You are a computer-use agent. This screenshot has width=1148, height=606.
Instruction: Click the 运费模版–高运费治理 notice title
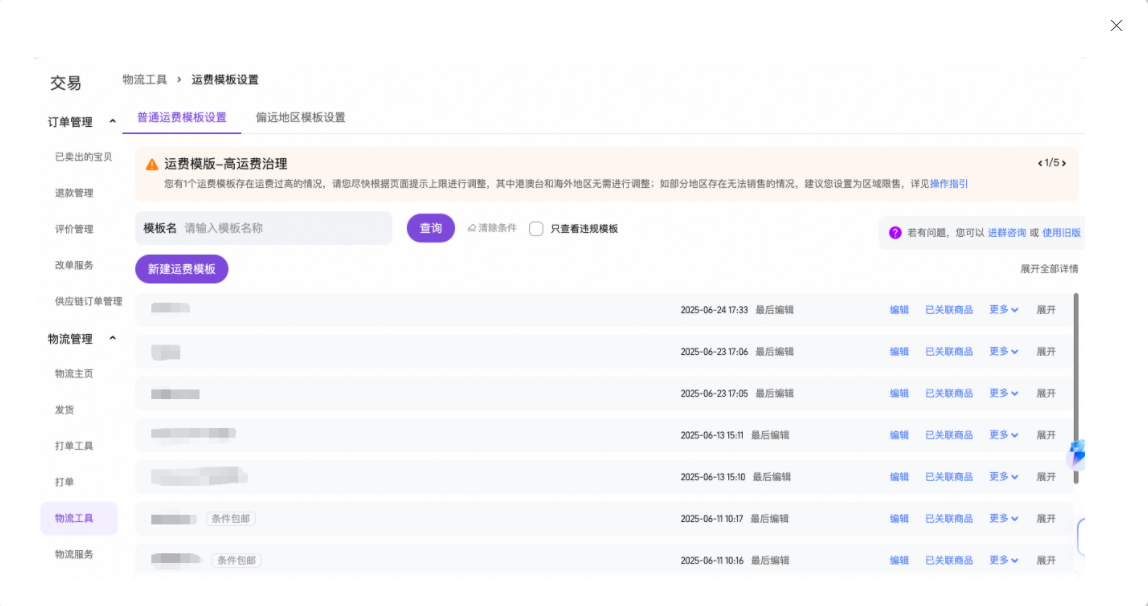[226, 164]
